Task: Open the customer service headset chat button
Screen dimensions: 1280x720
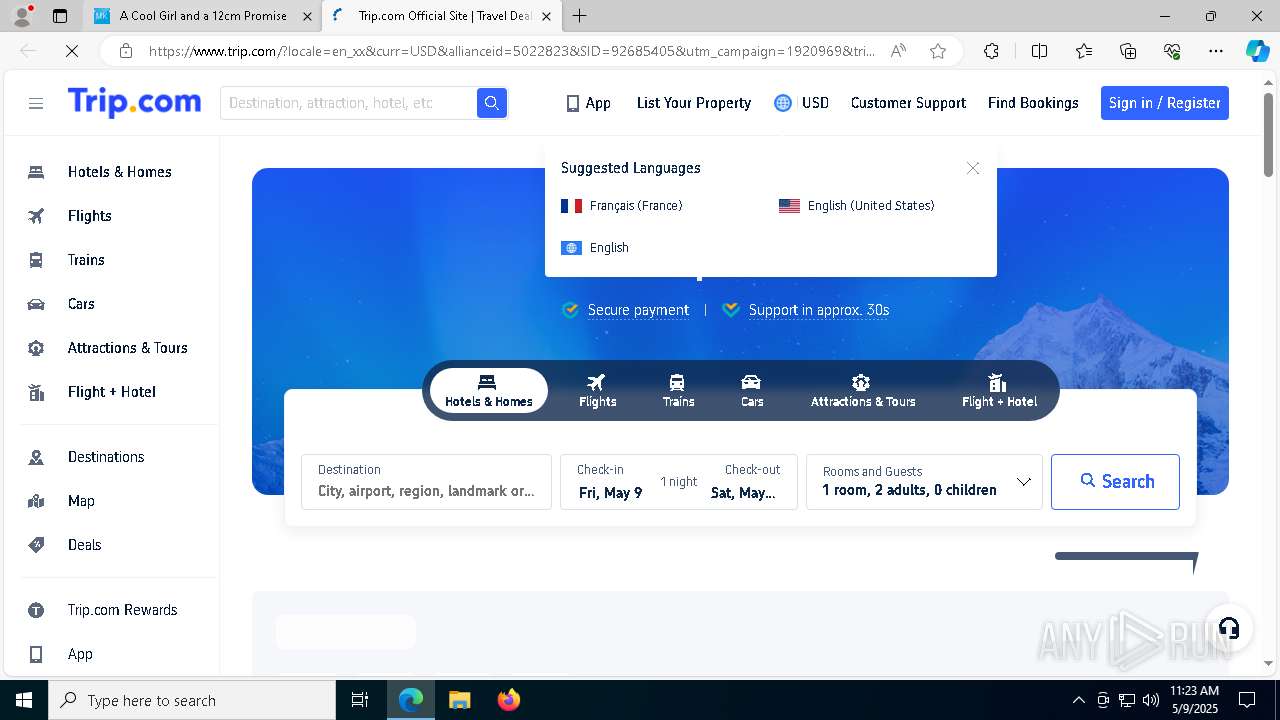Action: pos(1229,628)
